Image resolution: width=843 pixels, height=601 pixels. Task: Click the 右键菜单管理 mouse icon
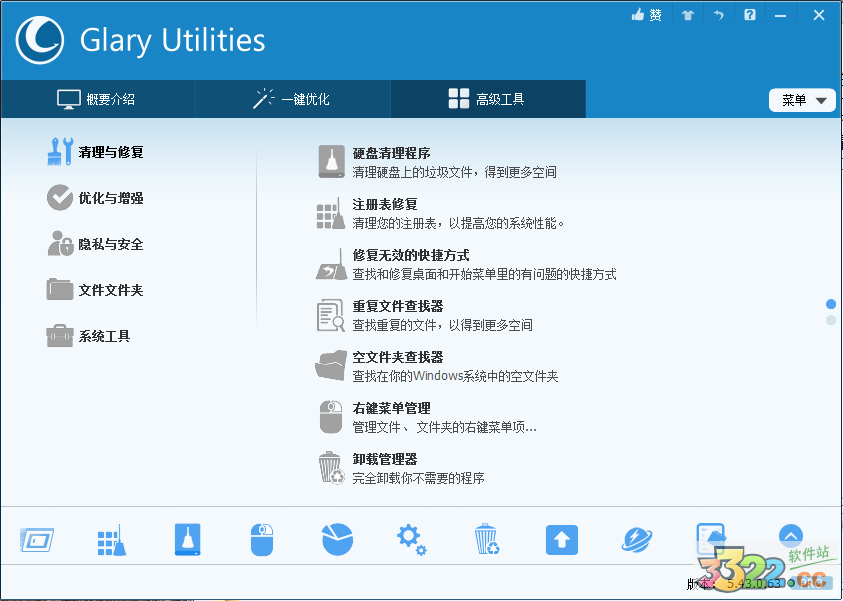(331, 417)
